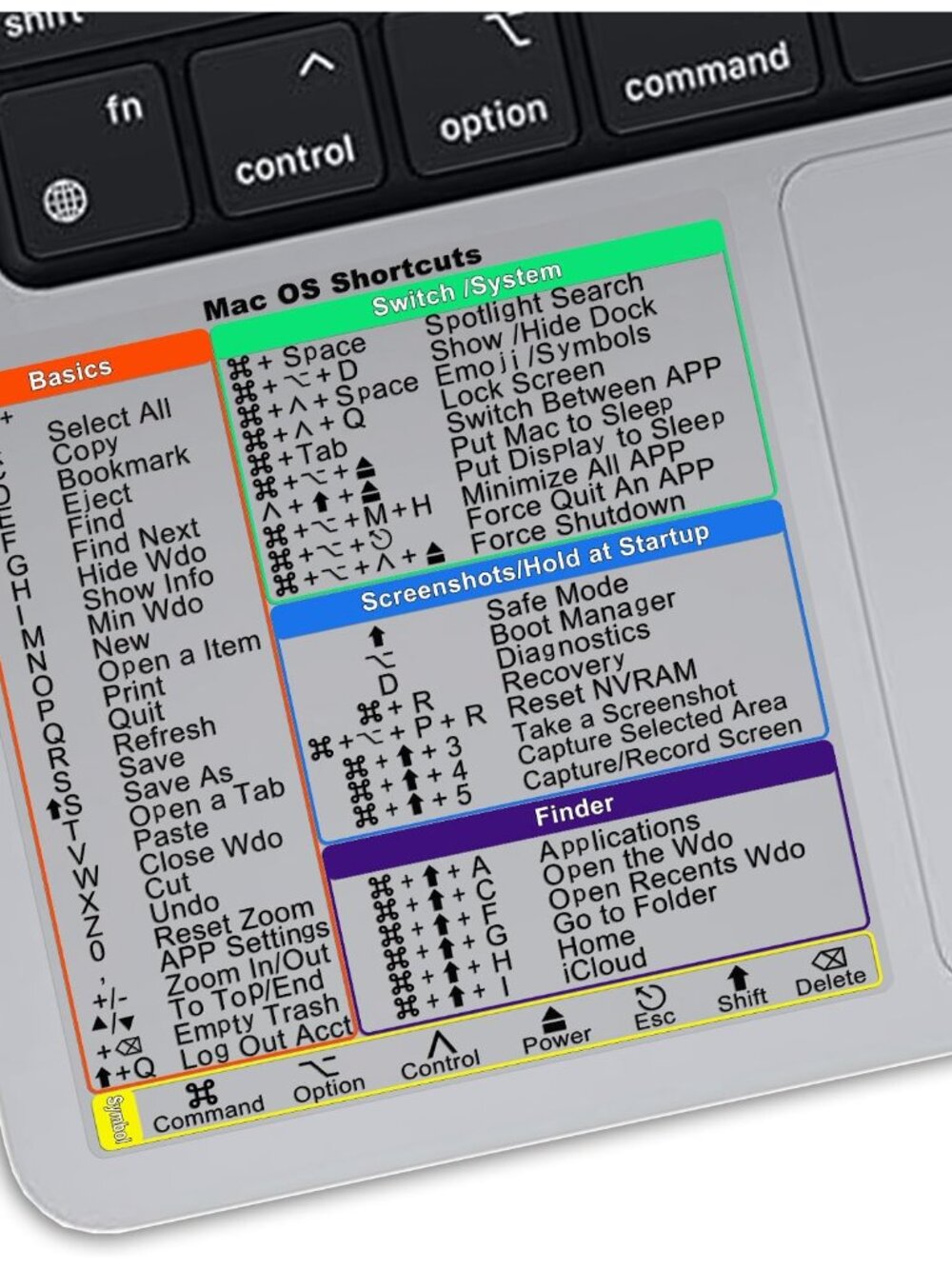Click the command key on the keyboard
This screenshot has width=952, height=1269.
706,71
